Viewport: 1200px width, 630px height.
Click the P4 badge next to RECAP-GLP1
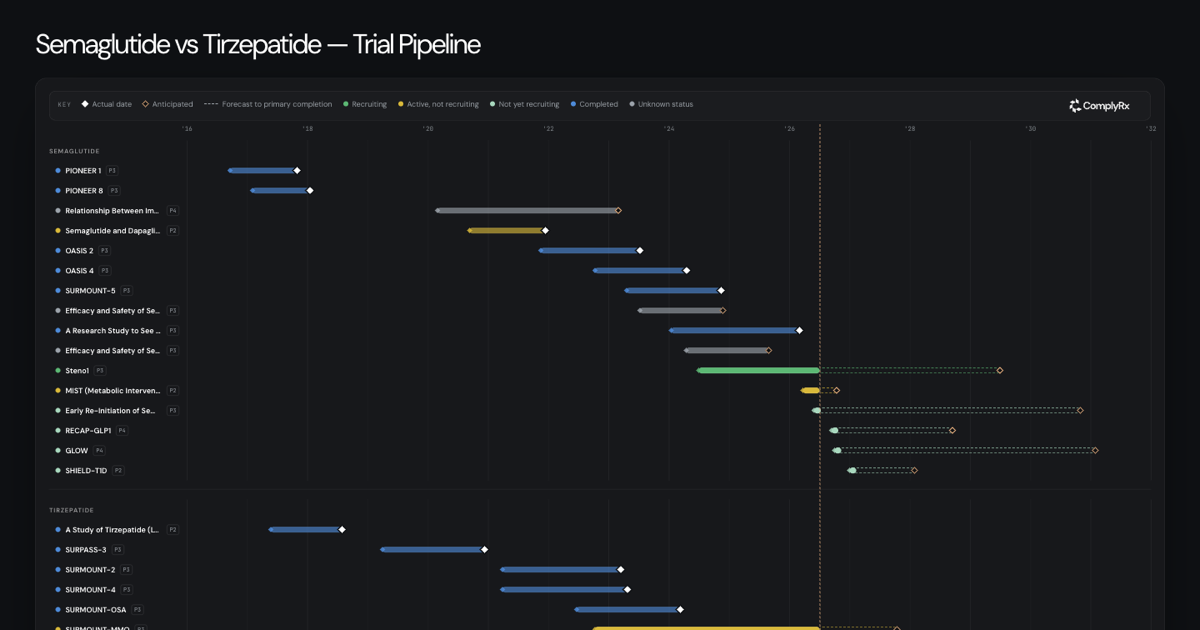(122, 431)
